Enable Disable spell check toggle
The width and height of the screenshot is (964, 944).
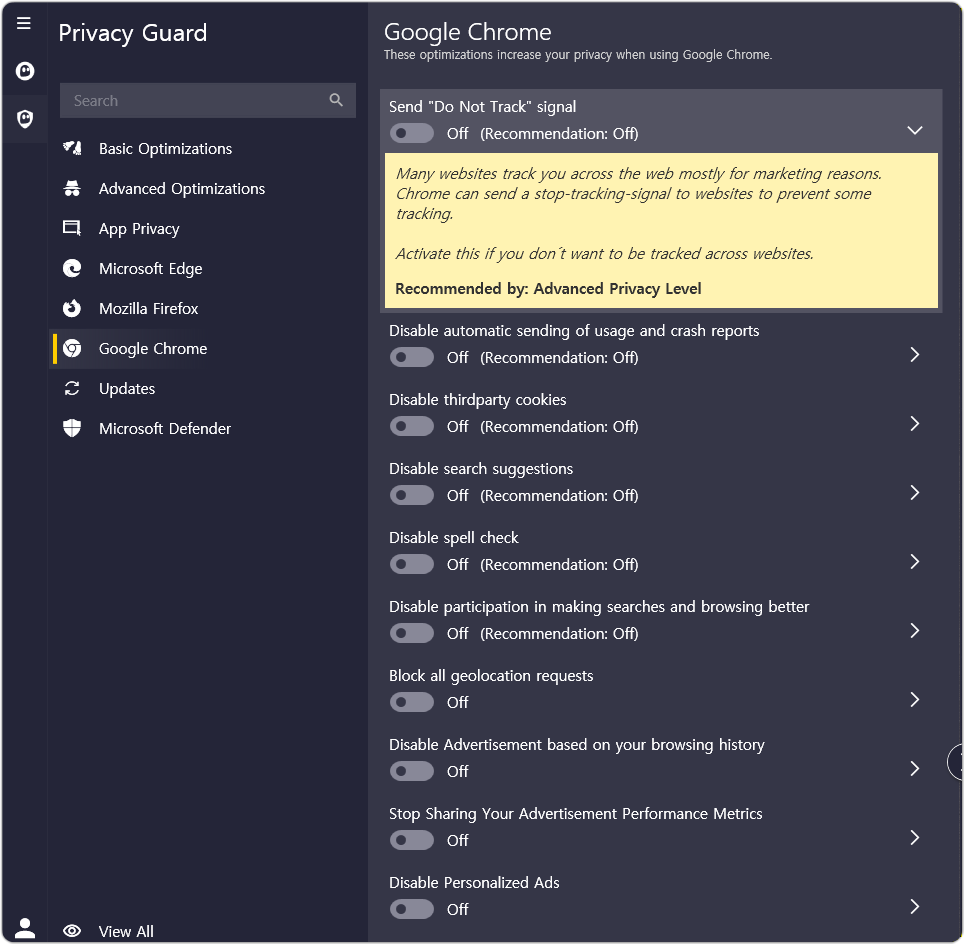(x=411, y=564)
